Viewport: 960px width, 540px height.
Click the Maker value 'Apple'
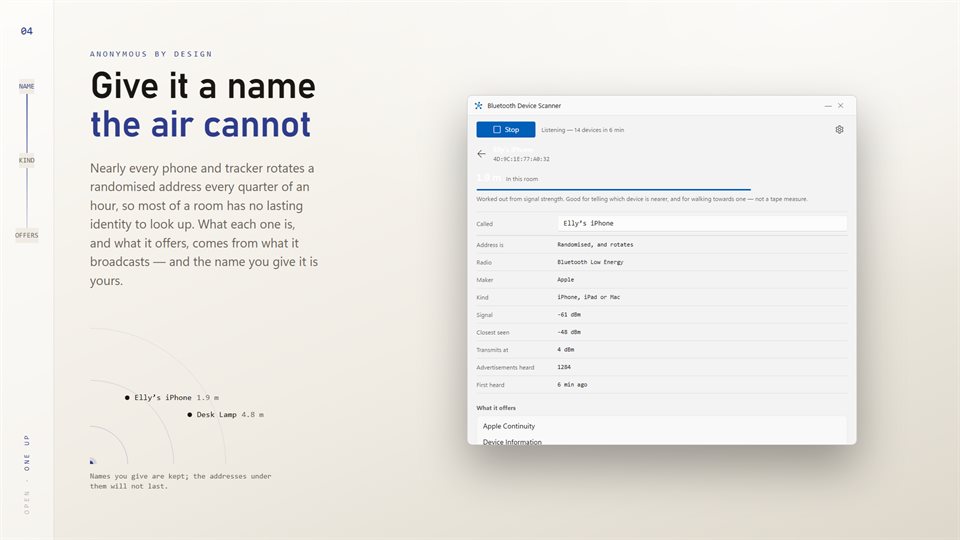[x=566, y=280]
